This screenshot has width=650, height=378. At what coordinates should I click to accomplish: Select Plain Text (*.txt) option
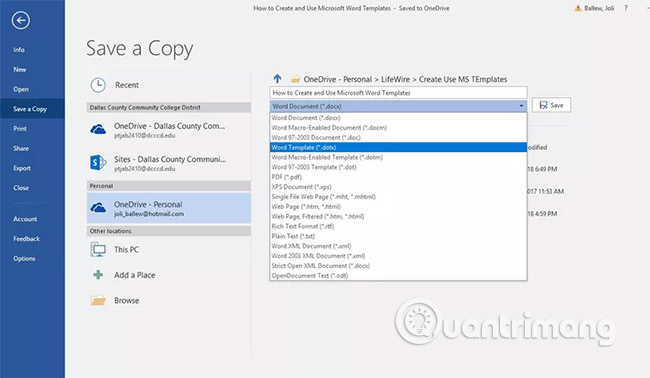398,236
